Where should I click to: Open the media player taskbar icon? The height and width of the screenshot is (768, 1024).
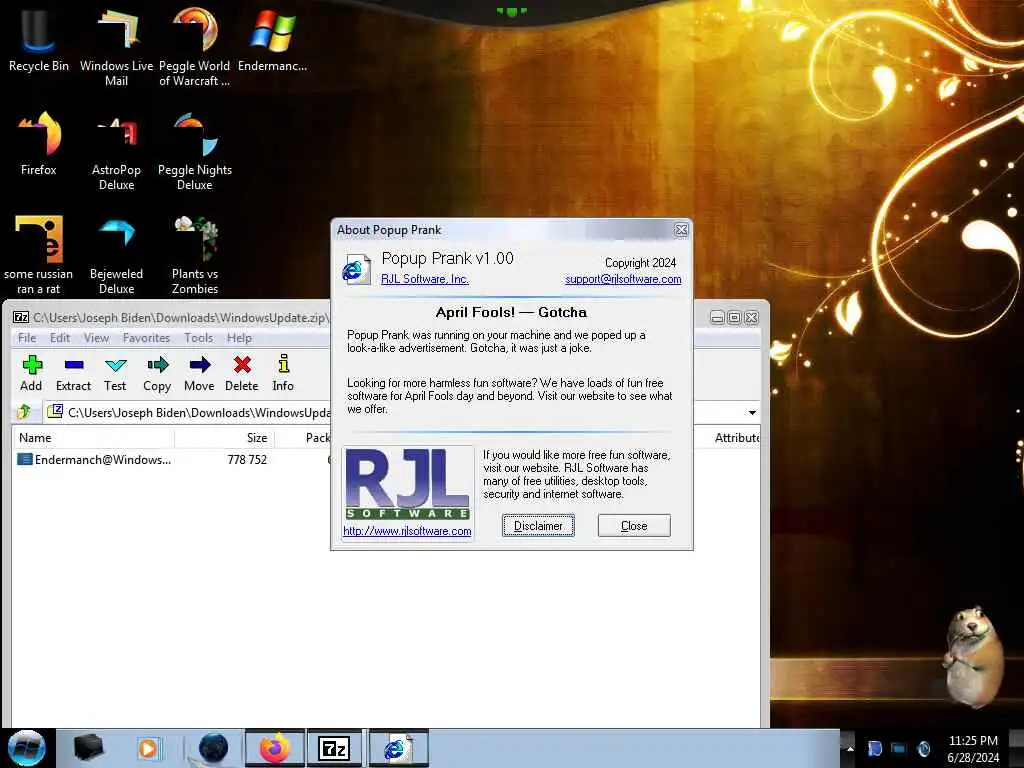click(148, 748)
